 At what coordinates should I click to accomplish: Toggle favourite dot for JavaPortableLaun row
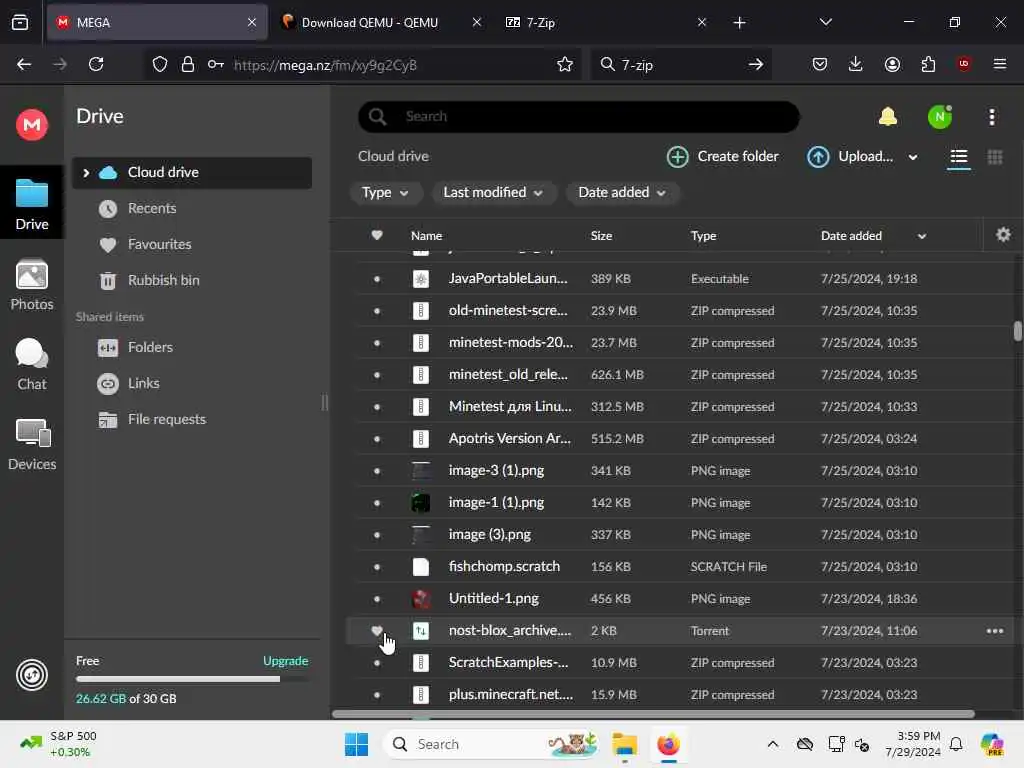[x=377, y=279]
